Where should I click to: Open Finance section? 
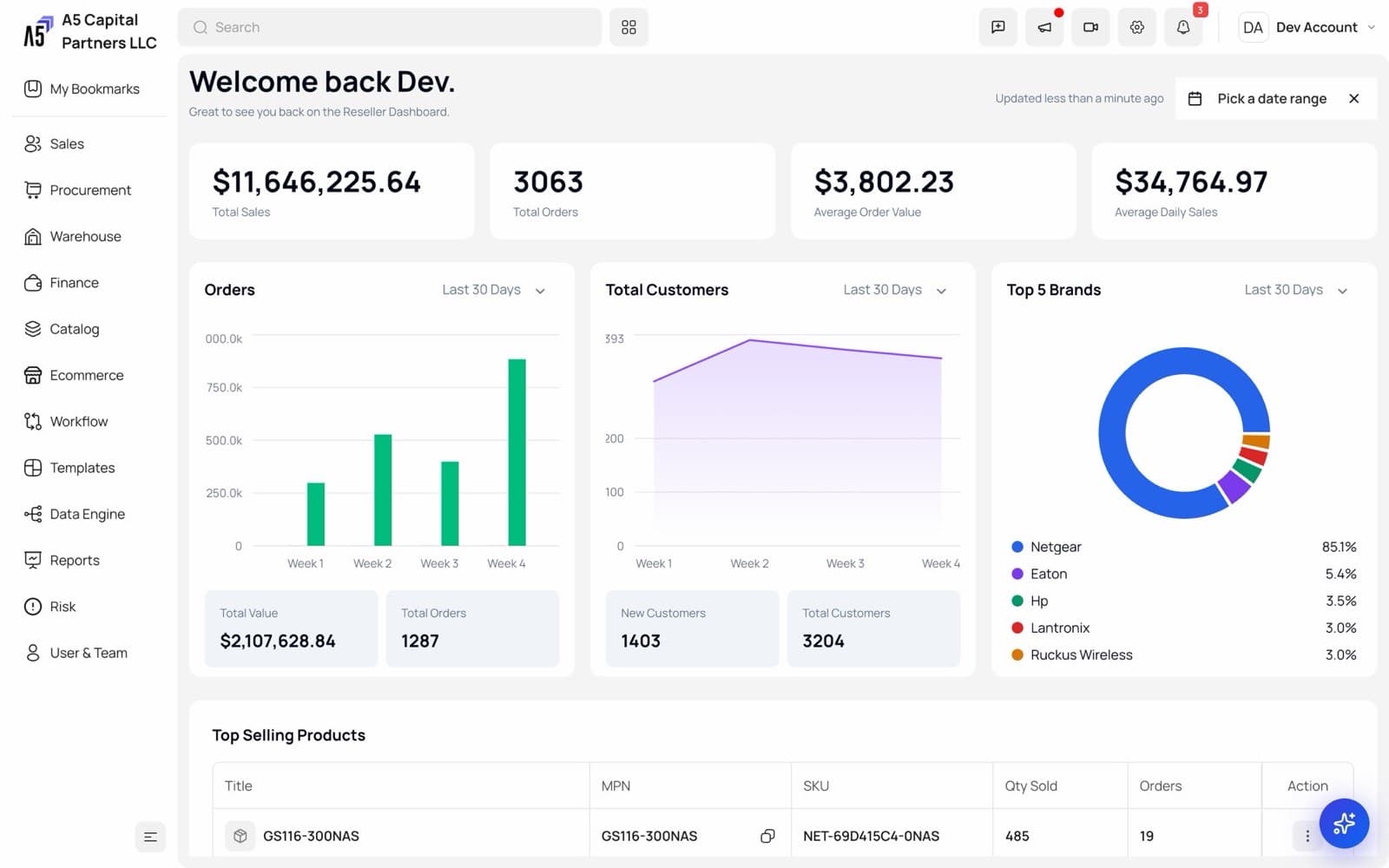click(x=62, y=283)
